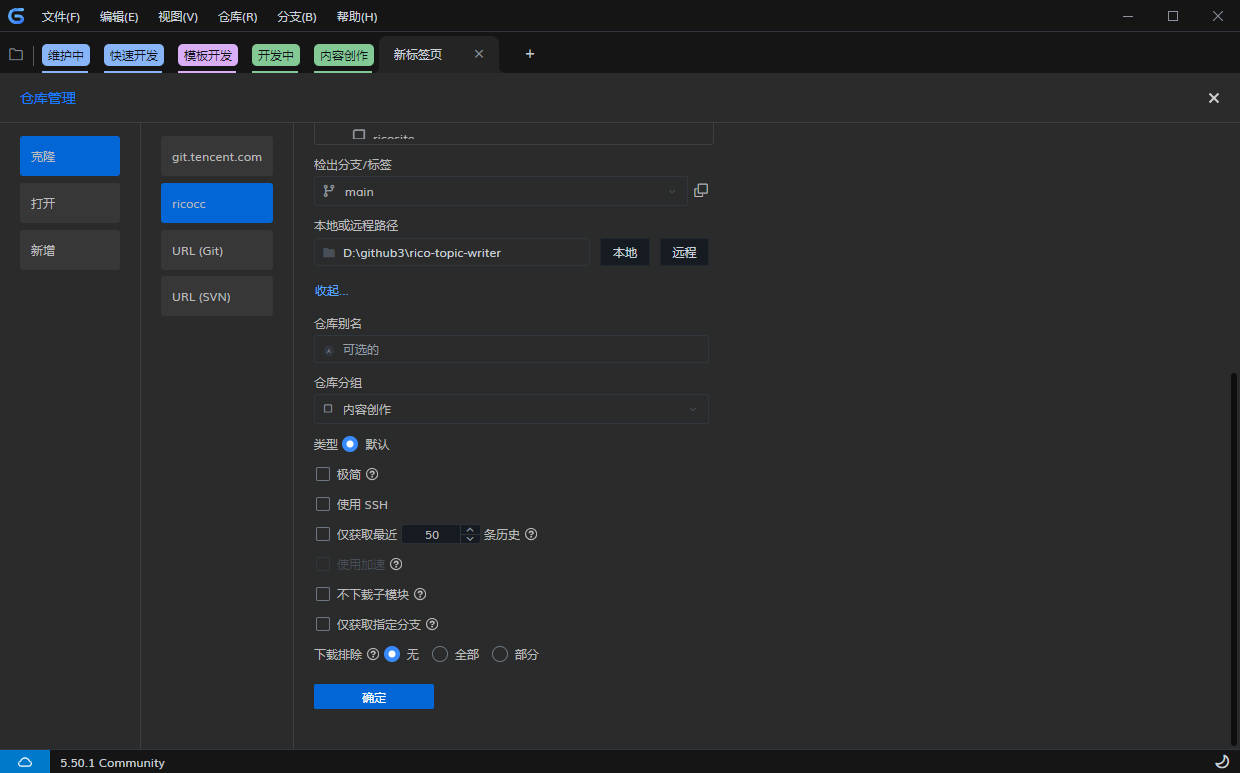The image size is (1240, 773).
Task: Select the 新增 option in the sidebar
Action: coord(70,250)
